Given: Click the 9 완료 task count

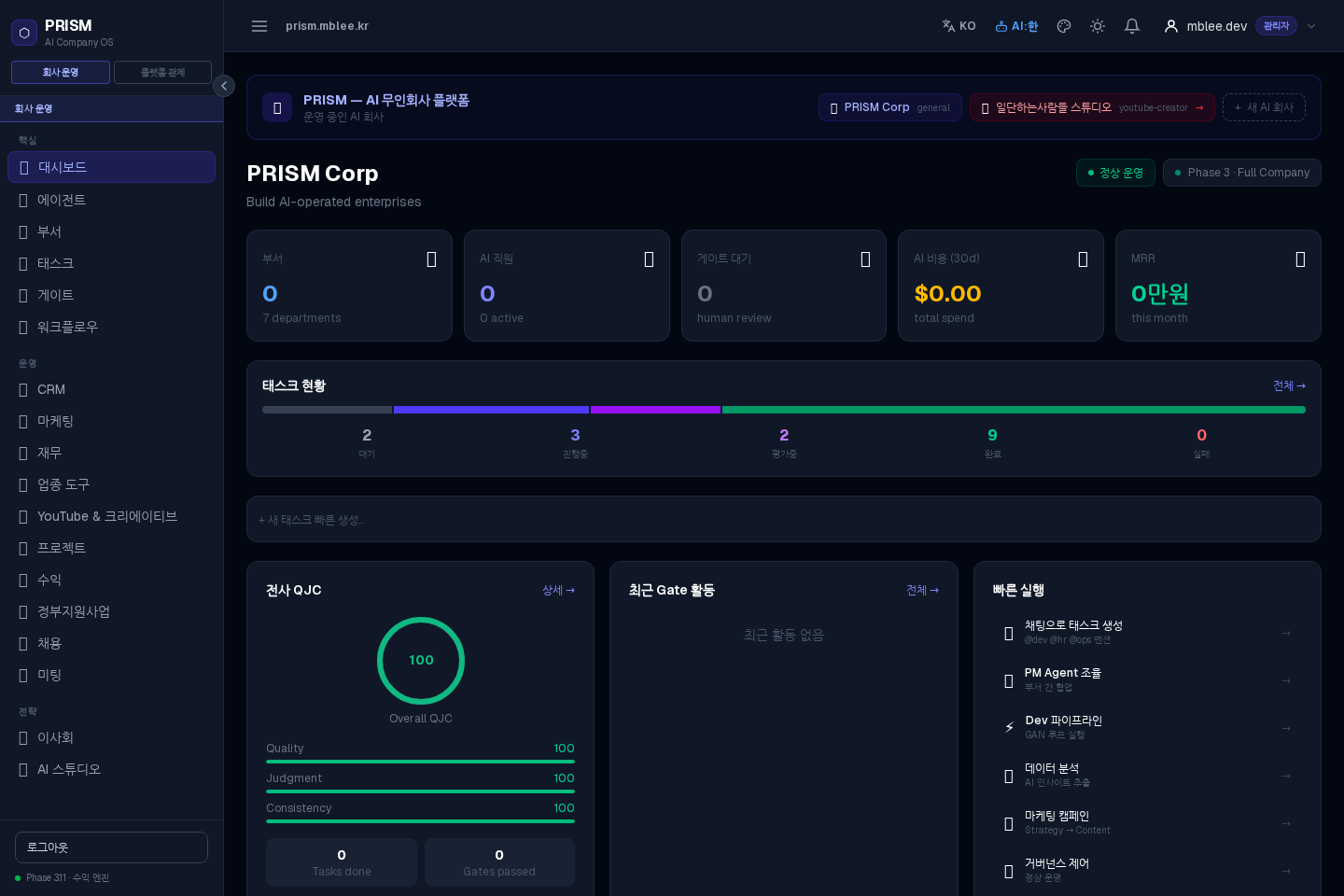Looking at the screenshot, I should coord(993,442).
